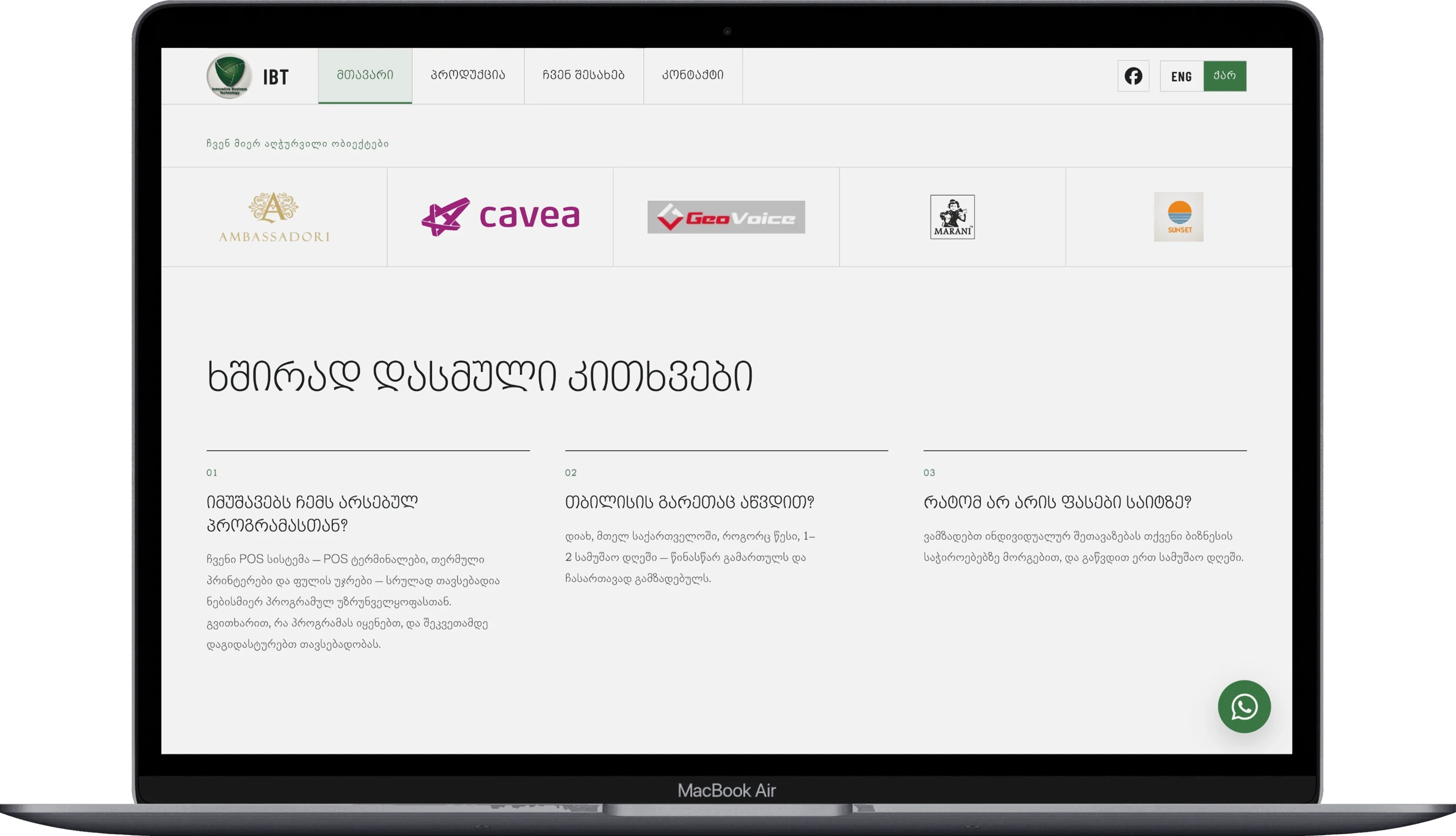
Task: Click the number 02 label
Action: 570,472
